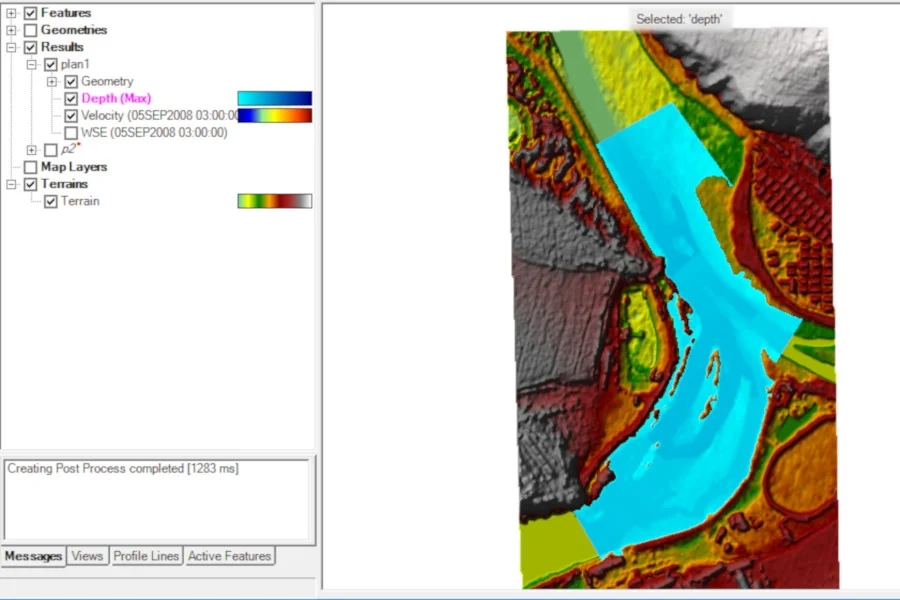Screen dimensions: 900x600
Task: Select the Results label in tree
Action: [x=62, y=47]
